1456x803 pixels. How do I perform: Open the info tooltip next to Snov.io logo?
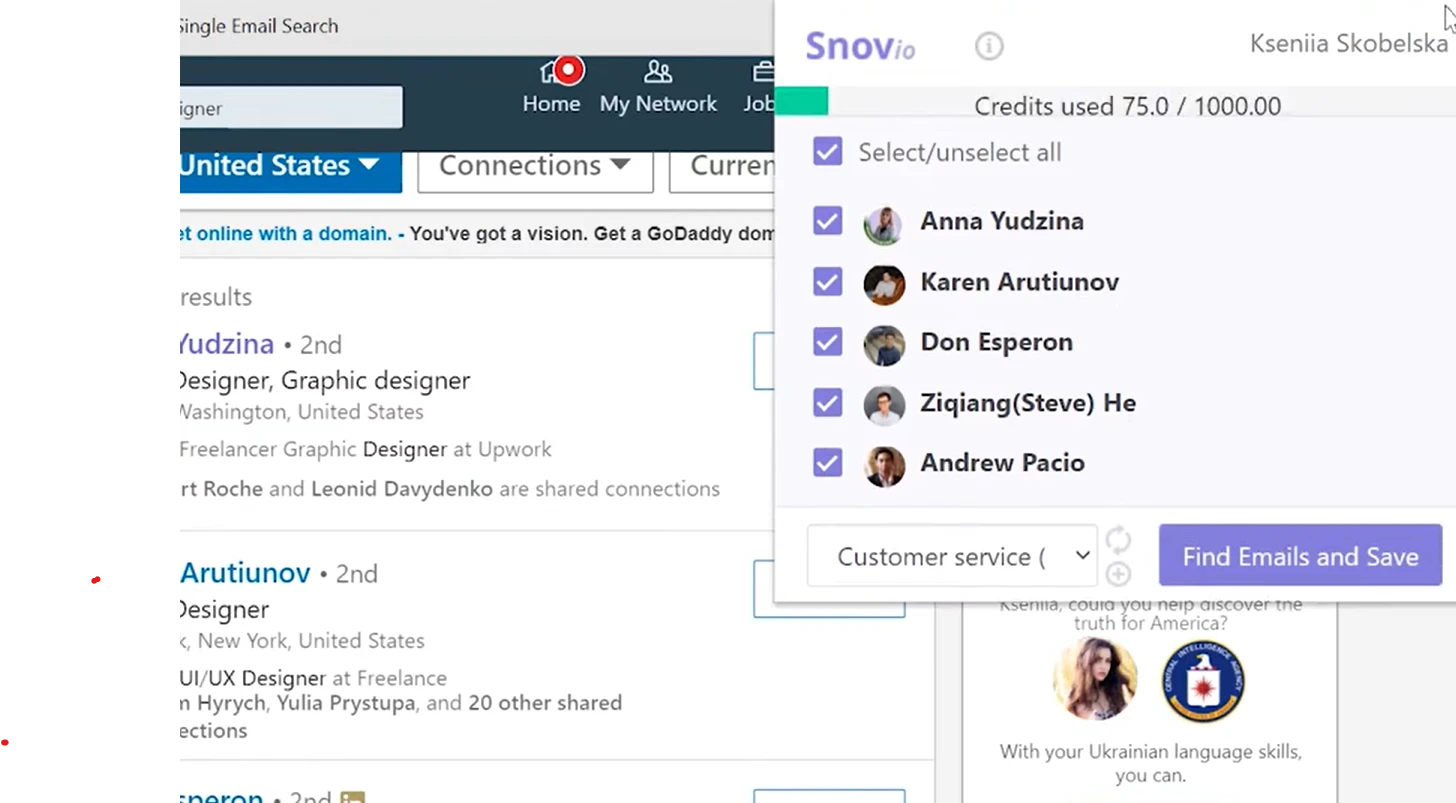point(988,46)
